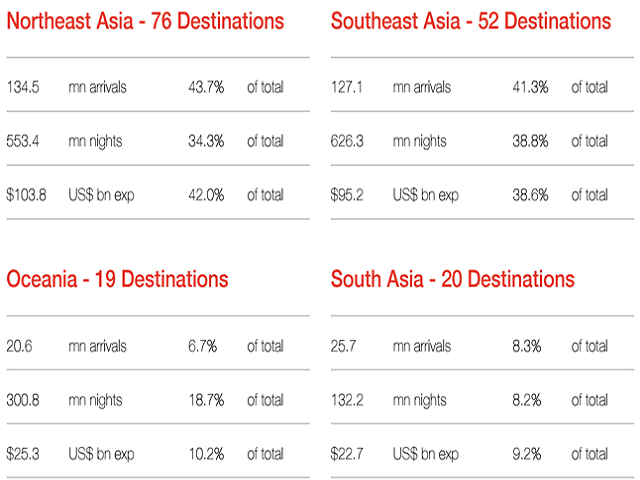The height and width of the screenshot is (480, 640).
Task: Click the Northeast Asia - 76 Destinations heading
Action: tap(145, 22)
